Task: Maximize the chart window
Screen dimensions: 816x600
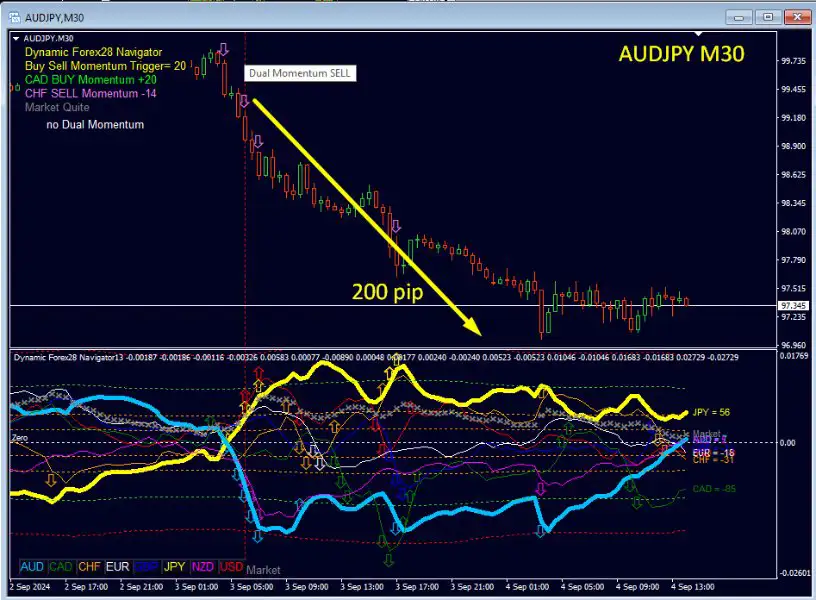Action: pyautogui.click(x=768, y=17)
